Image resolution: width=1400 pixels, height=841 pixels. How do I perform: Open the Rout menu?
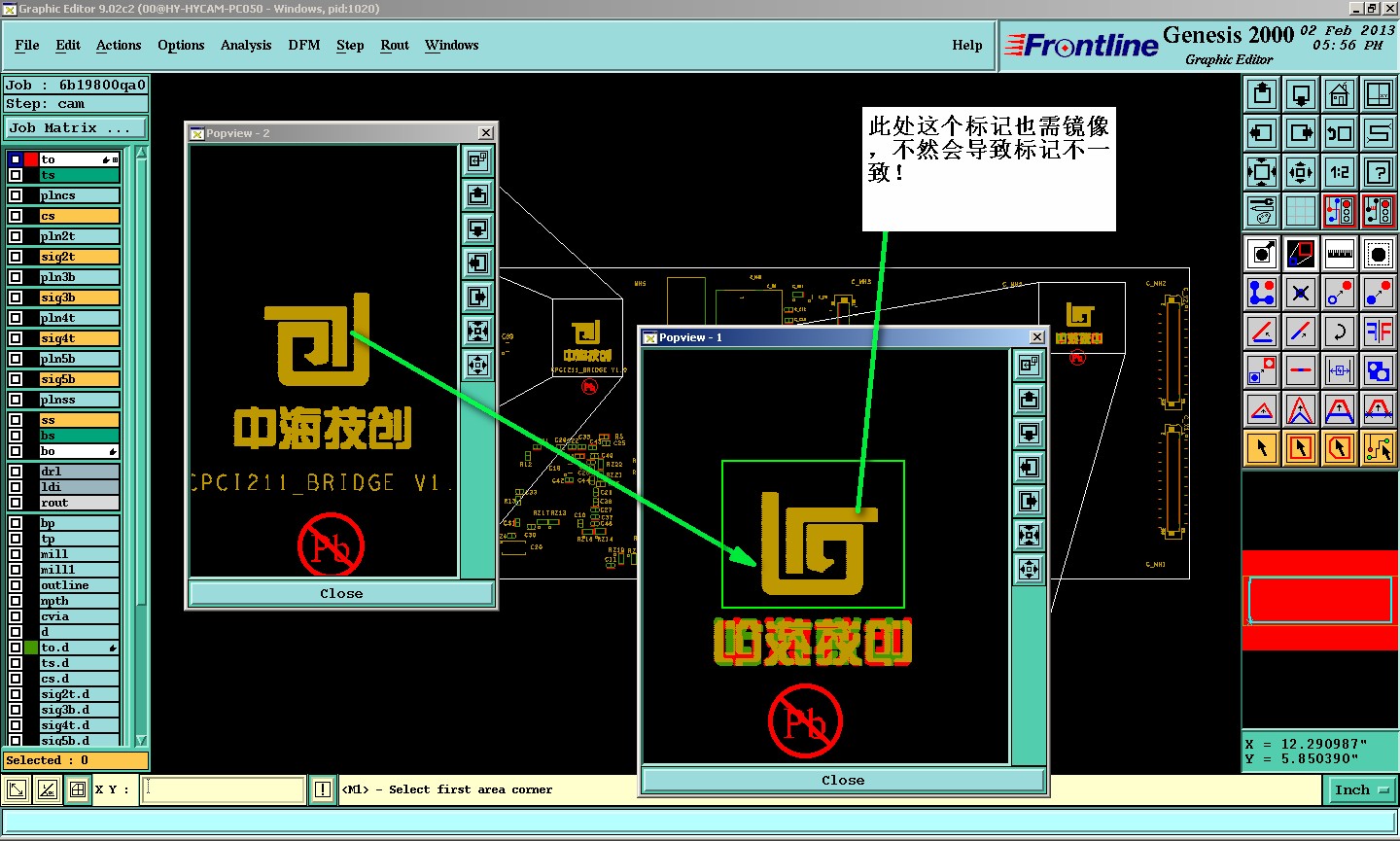(395, 45)
